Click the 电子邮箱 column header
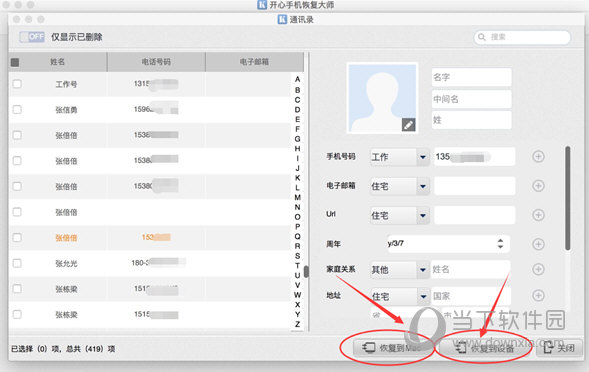Image resolution: width=589 pixels, height=372 pixels. click(254, 62)
